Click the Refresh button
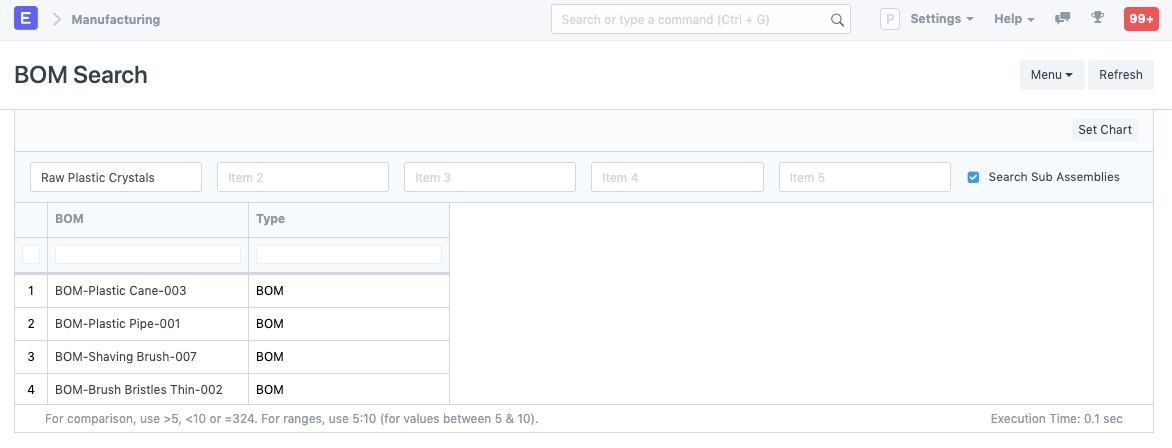This screenshot has width=1172, height=448. point(1120,75)
